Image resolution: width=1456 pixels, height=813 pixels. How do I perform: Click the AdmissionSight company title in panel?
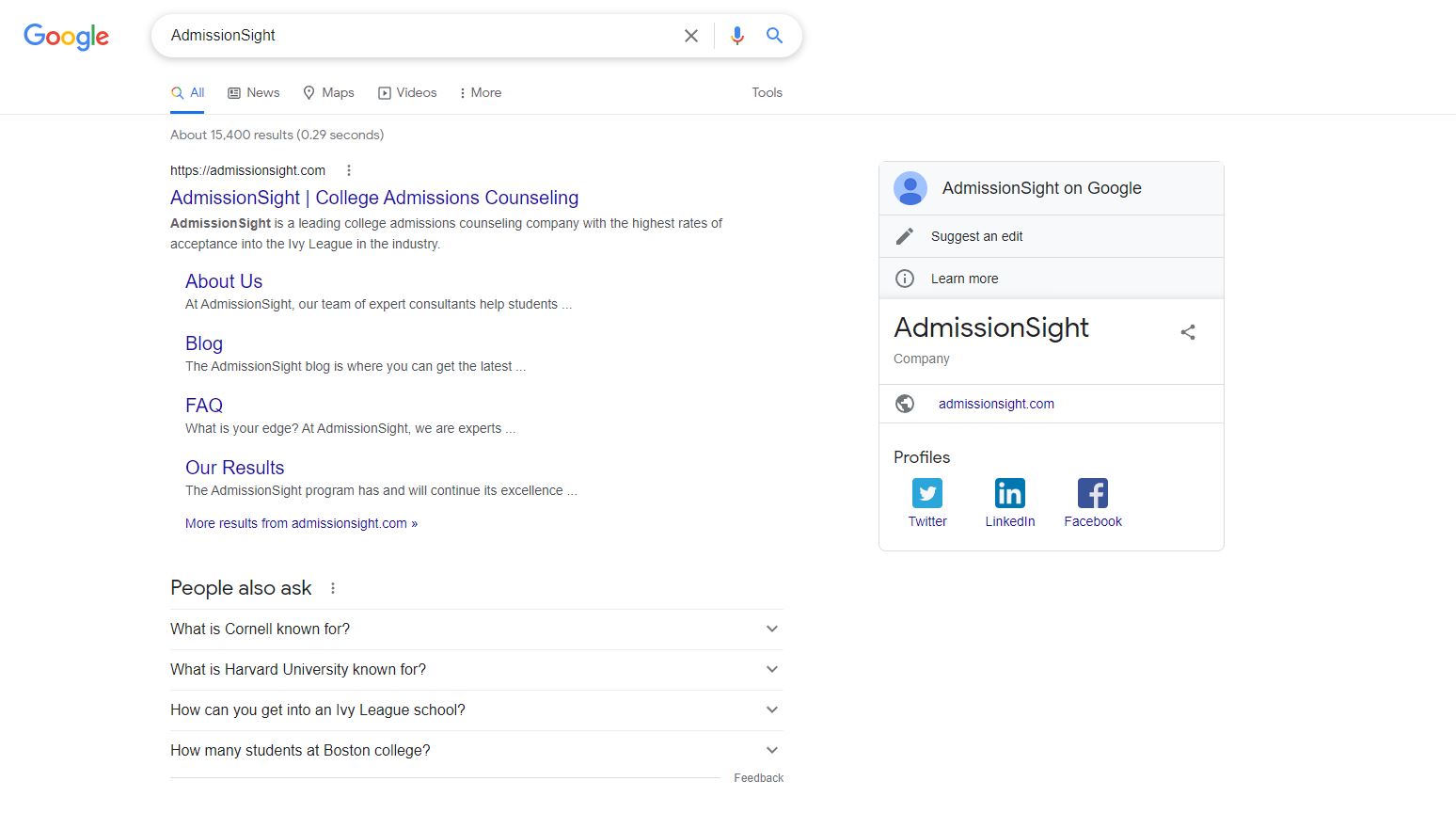click(x=991, y=327)
